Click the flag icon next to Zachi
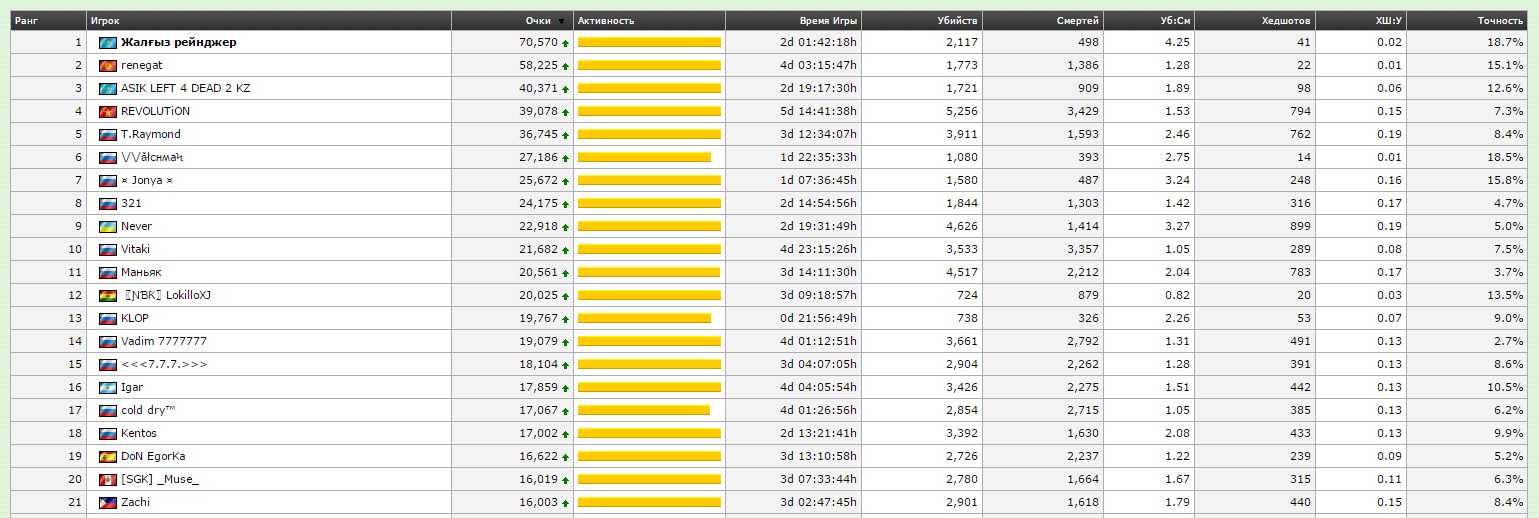 (x=108, y=502)
